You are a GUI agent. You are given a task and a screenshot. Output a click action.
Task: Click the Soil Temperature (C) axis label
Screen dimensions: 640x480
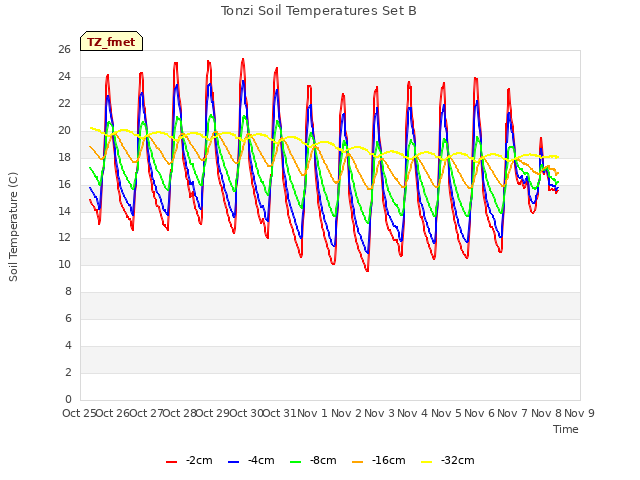coord(13,227)
